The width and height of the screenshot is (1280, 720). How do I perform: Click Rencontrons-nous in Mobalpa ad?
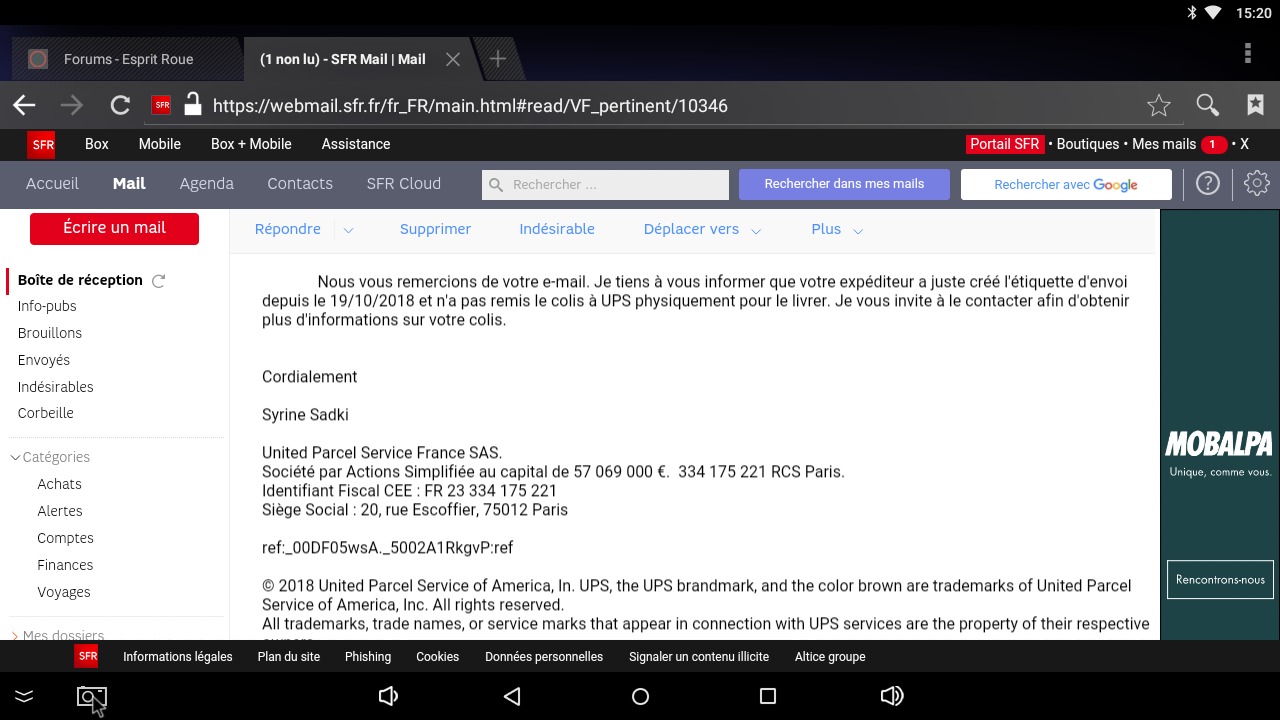1220,580
